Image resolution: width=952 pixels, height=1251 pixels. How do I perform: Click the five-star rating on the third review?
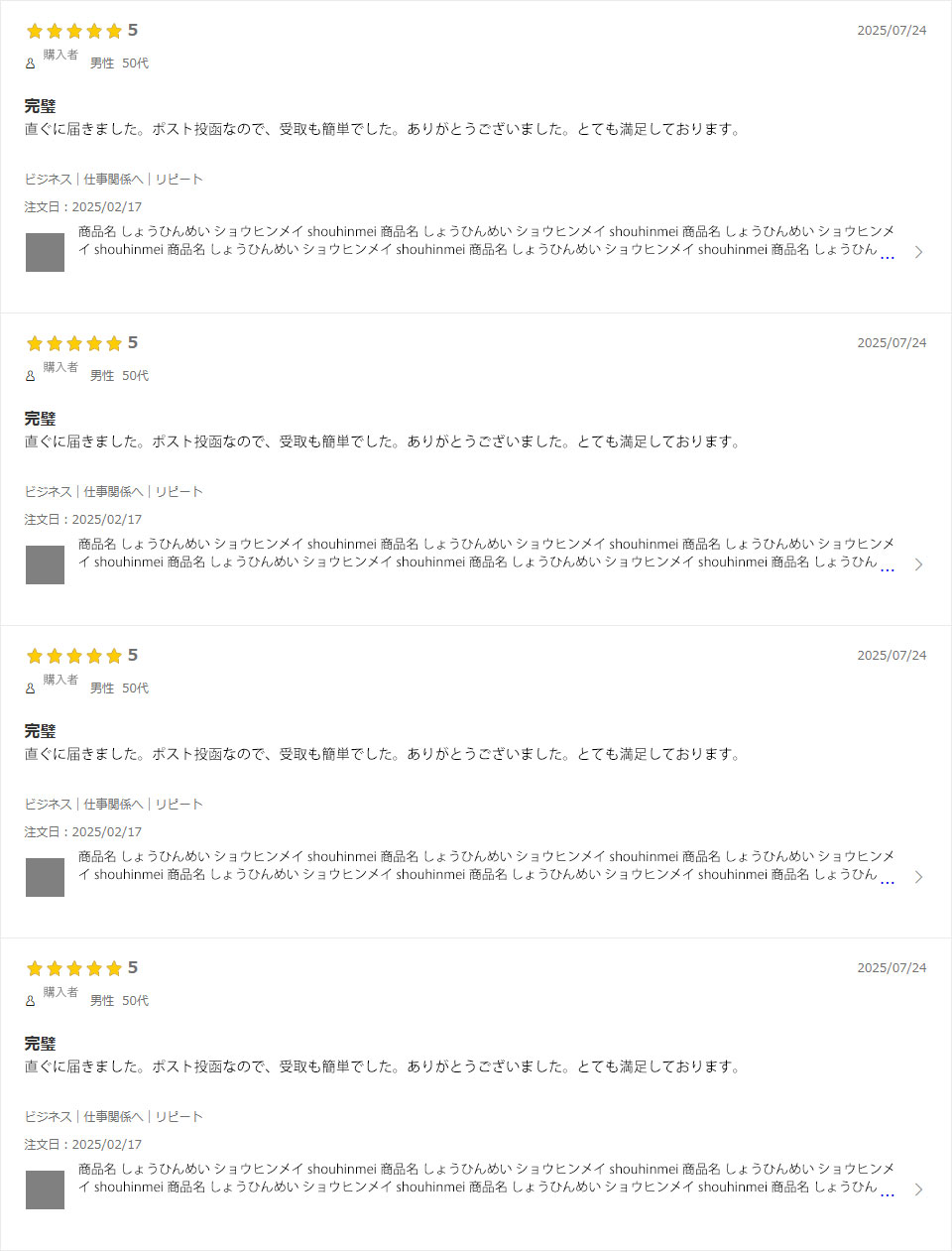[74, 656]
